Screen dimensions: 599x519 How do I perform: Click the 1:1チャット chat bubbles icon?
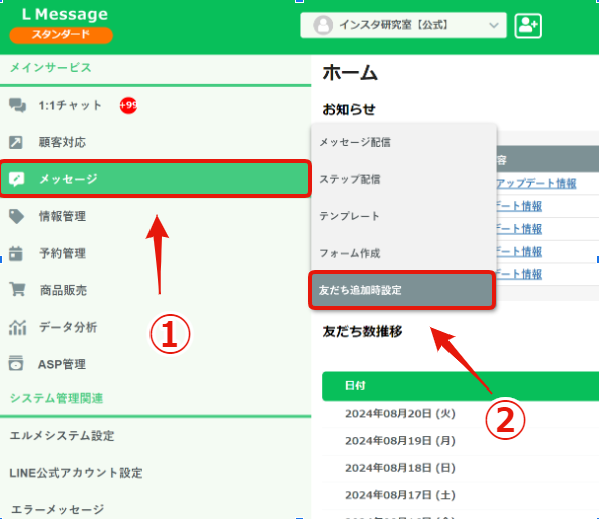tap(18, 105)
